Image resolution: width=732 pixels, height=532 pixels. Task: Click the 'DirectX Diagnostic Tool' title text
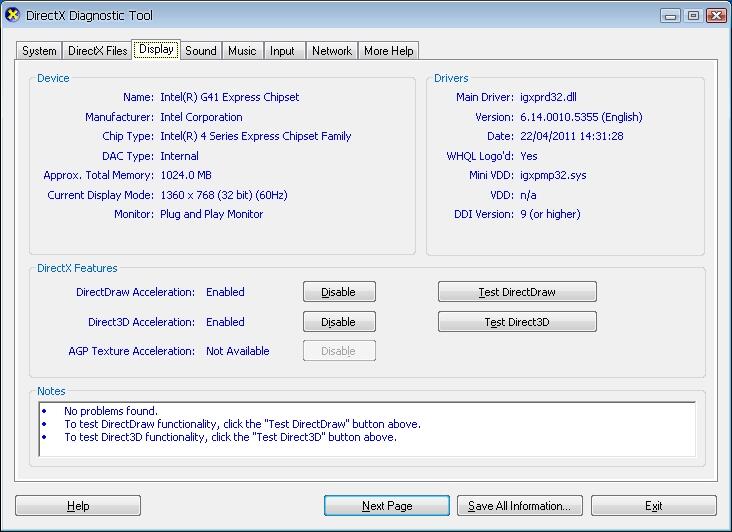[x=89, y=15]
